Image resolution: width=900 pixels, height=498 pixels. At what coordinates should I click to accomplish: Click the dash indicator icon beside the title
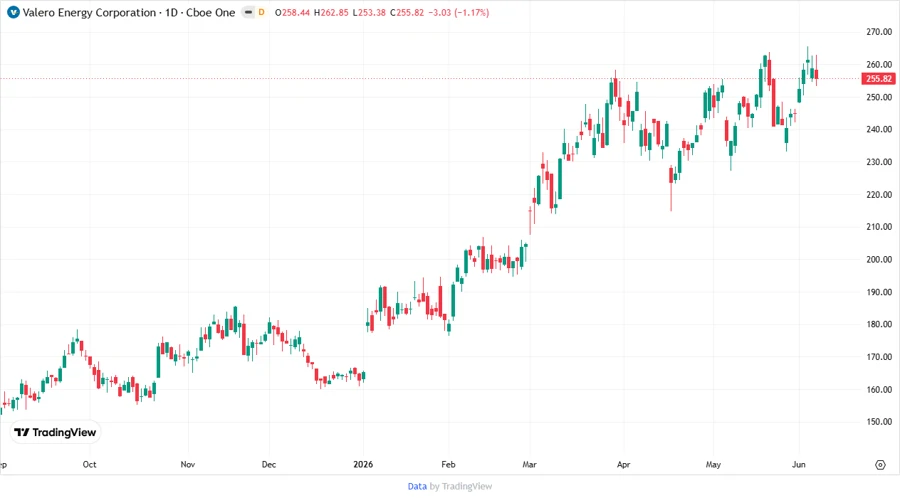click(x=248, y=12)
